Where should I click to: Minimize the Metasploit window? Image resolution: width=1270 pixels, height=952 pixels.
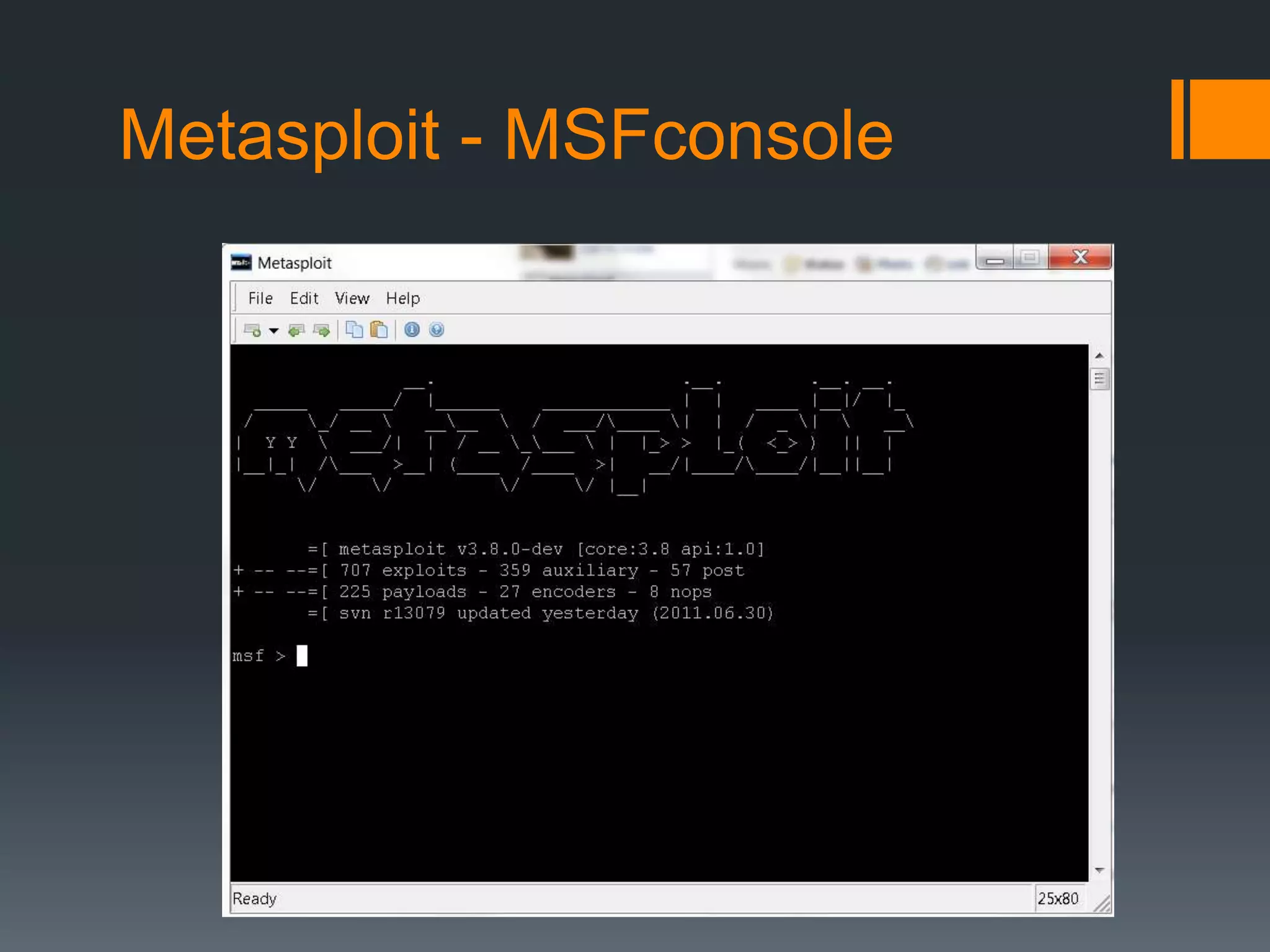tap(995, 258)
